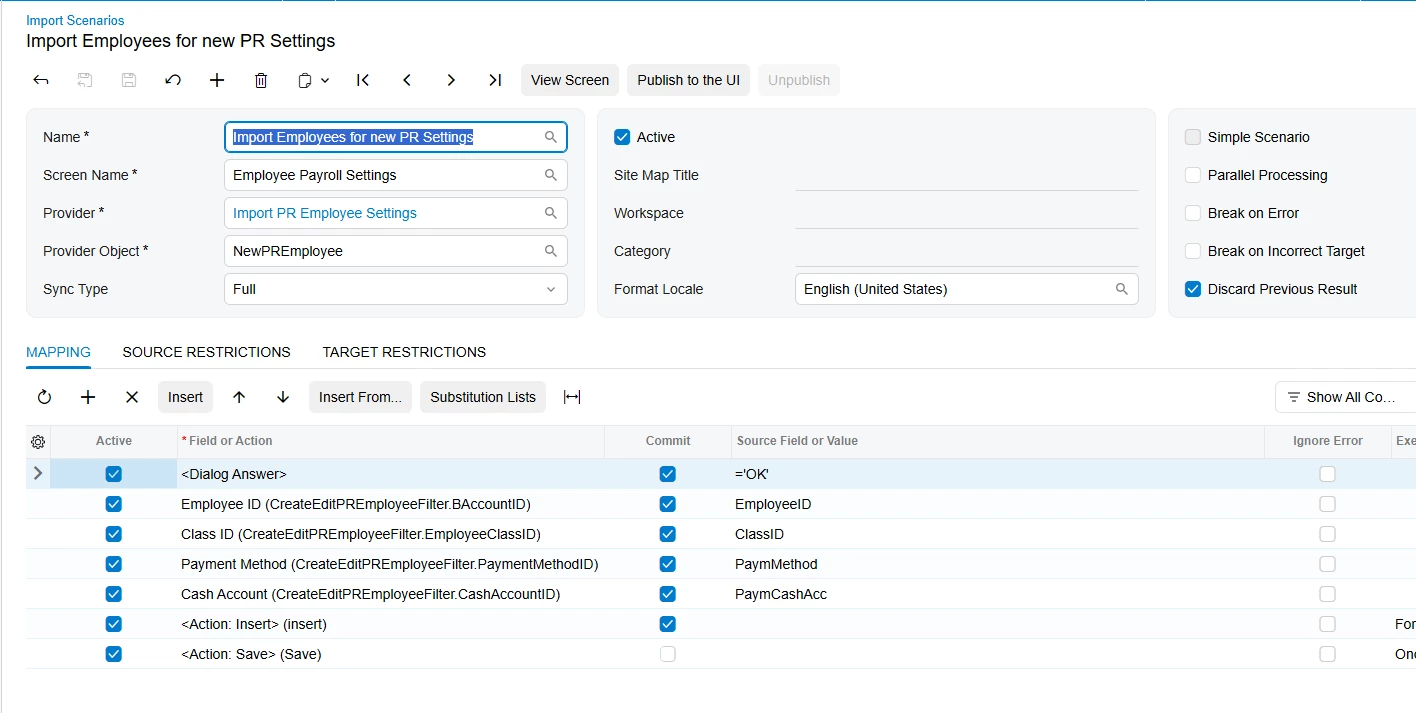Click Provider field lookup magnifier icon
The width and height of the screenshot is (1416, 713).
[x=551, y=213]
